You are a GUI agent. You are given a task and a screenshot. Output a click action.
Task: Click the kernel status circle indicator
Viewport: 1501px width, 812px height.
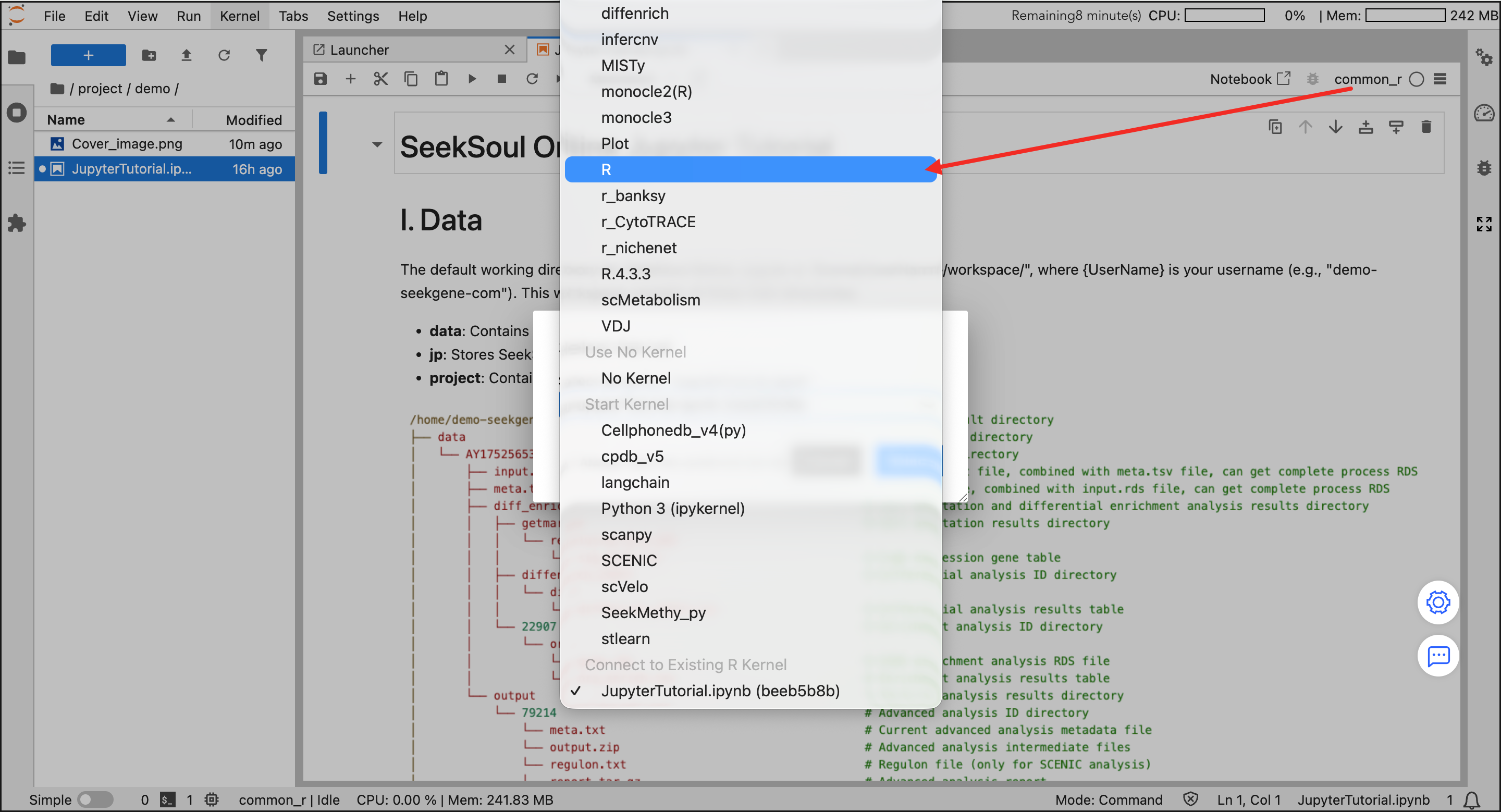[x=1417, y=79]
